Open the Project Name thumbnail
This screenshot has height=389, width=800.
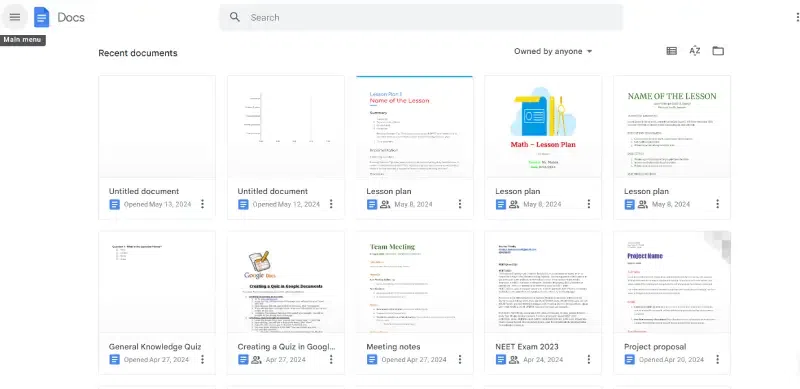[x=672, y=282]
